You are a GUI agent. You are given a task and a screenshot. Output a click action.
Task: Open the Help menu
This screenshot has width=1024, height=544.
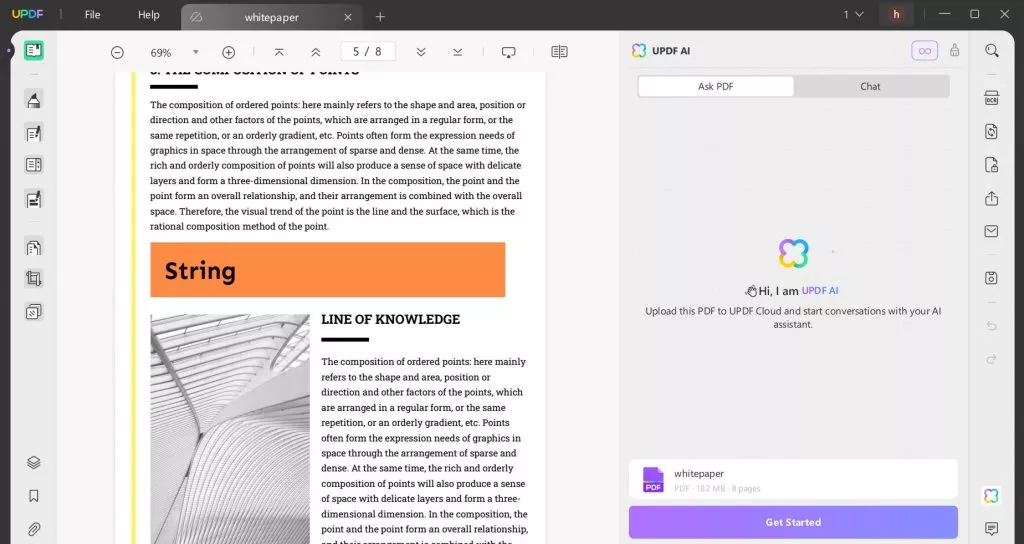[x=149, y=14]
